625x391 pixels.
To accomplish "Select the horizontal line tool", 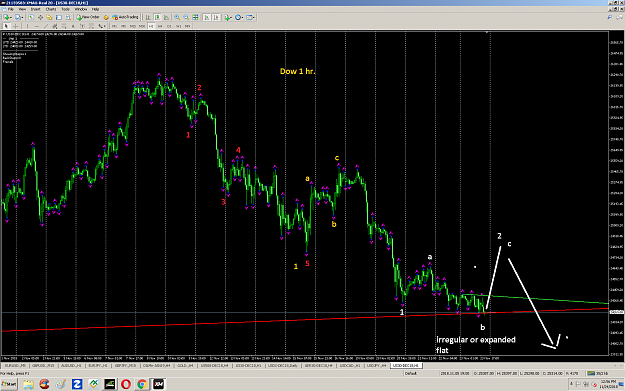I will tap(36, 26).
